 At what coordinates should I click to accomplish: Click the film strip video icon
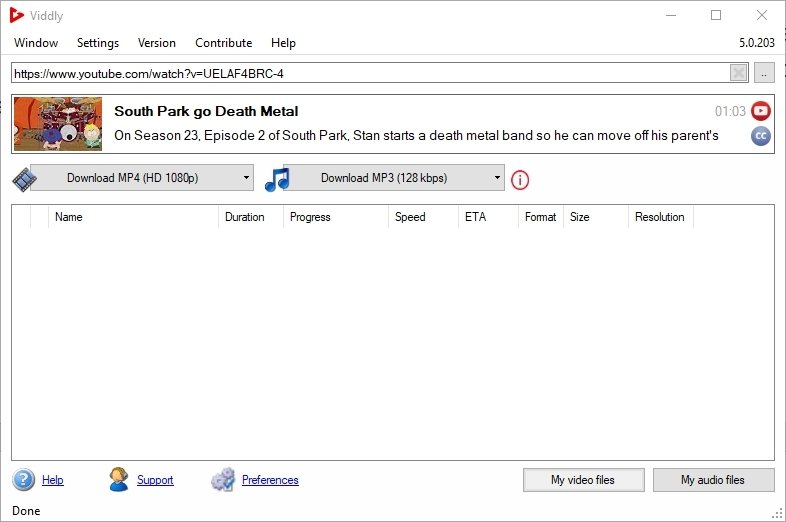24,179
